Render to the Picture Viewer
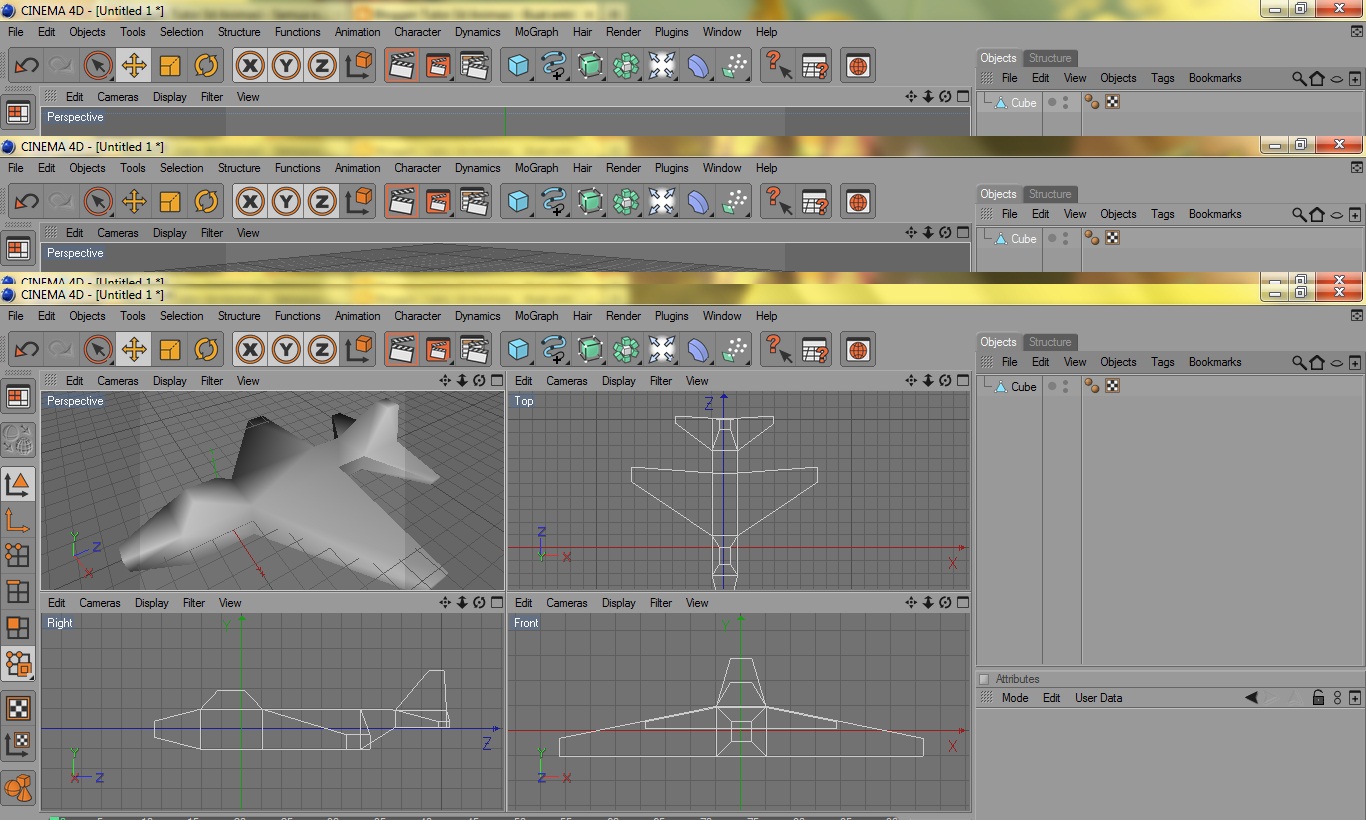 pyautogui.click(x=436, y=349)
